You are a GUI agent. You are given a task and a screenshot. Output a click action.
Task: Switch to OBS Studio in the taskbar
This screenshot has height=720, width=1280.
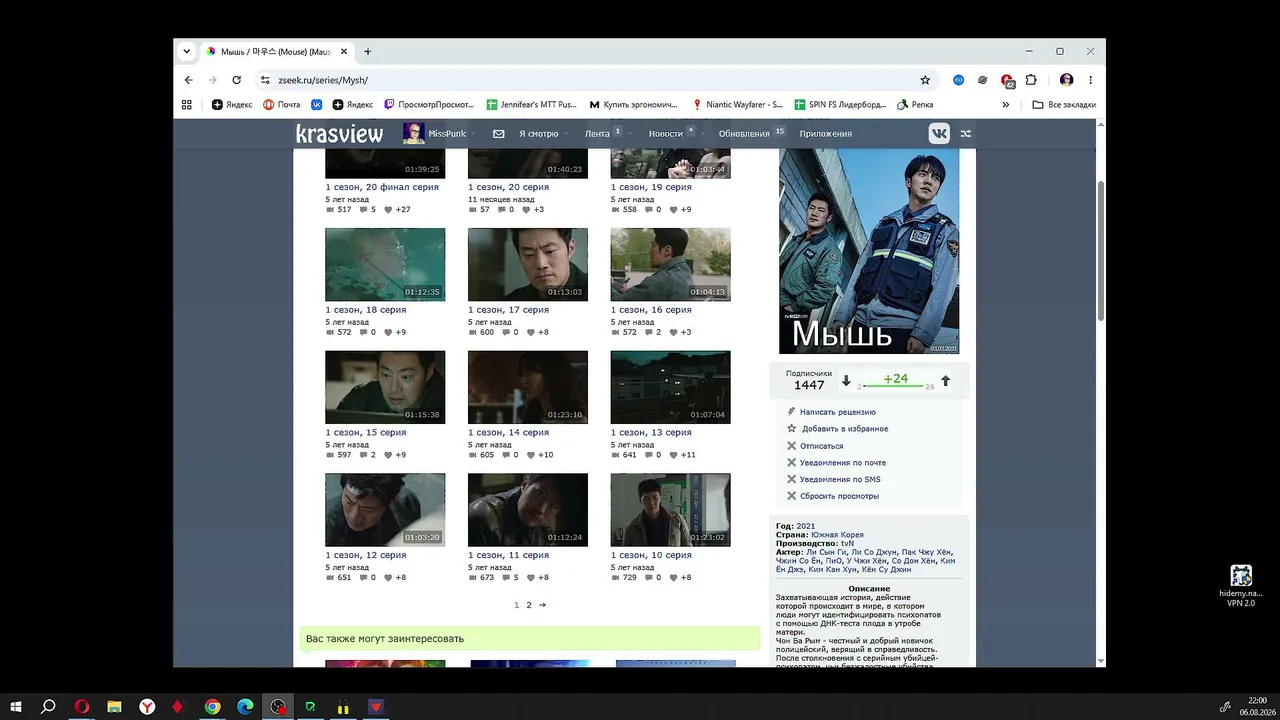pos(278,707)
